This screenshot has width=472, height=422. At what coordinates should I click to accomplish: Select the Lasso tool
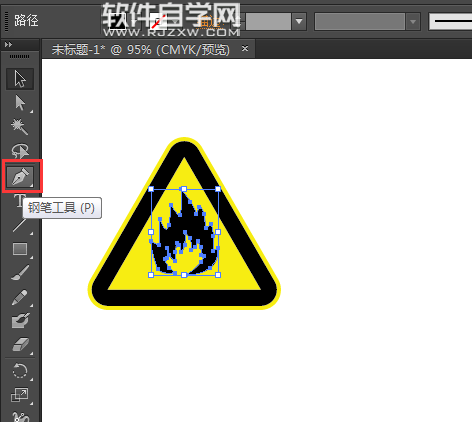20,151
